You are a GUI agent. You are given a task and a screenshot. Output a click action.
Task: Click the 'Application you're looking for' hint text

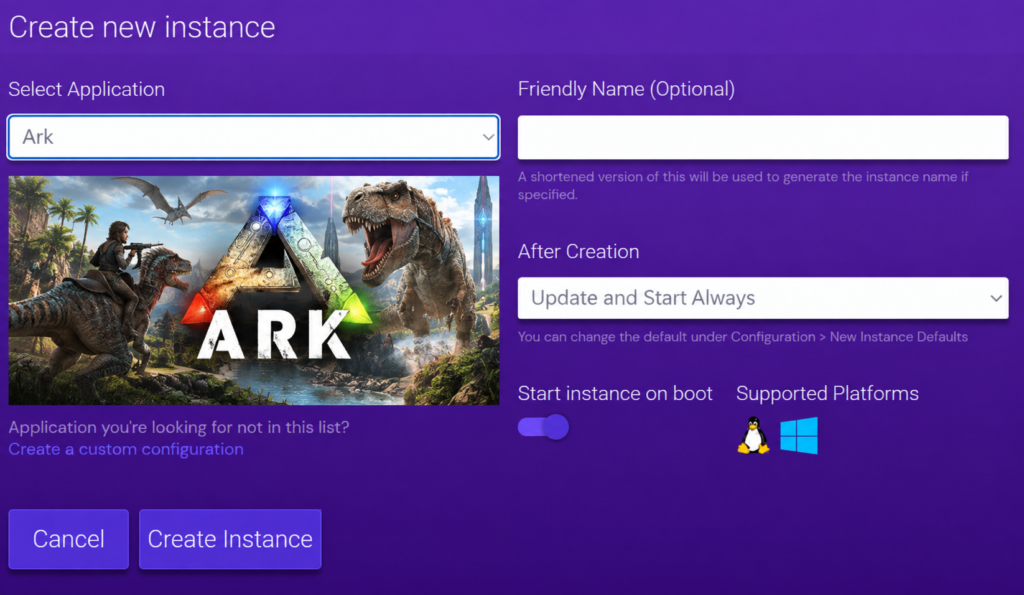tap(179, 427)
